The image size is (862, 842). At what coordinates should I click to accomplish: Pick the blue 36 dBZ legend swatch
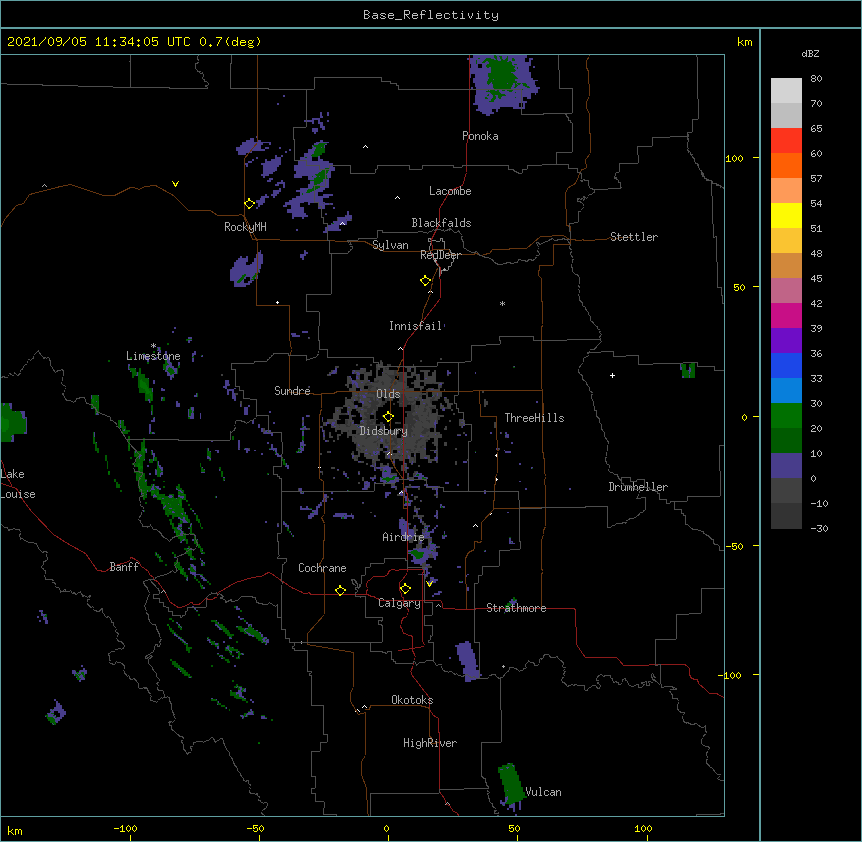[x=786, y=365]
